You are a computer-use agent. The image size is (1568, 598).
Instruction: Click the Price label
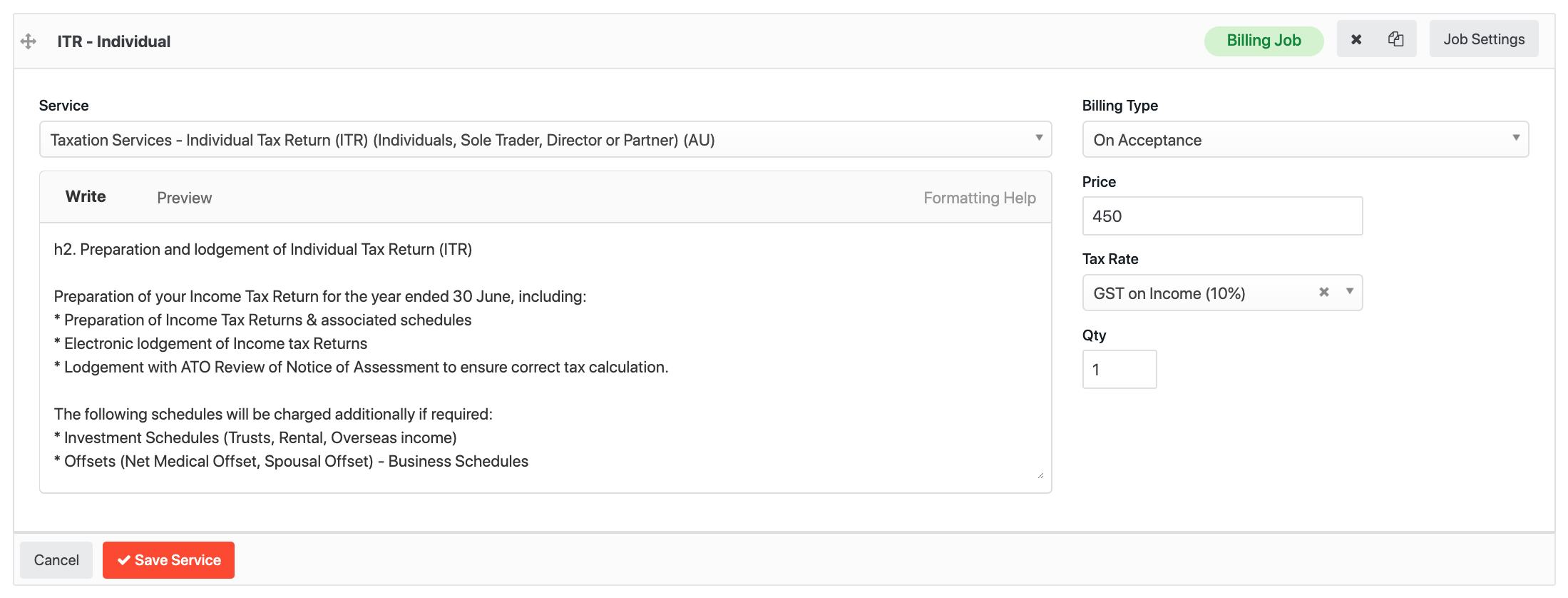1099,182
